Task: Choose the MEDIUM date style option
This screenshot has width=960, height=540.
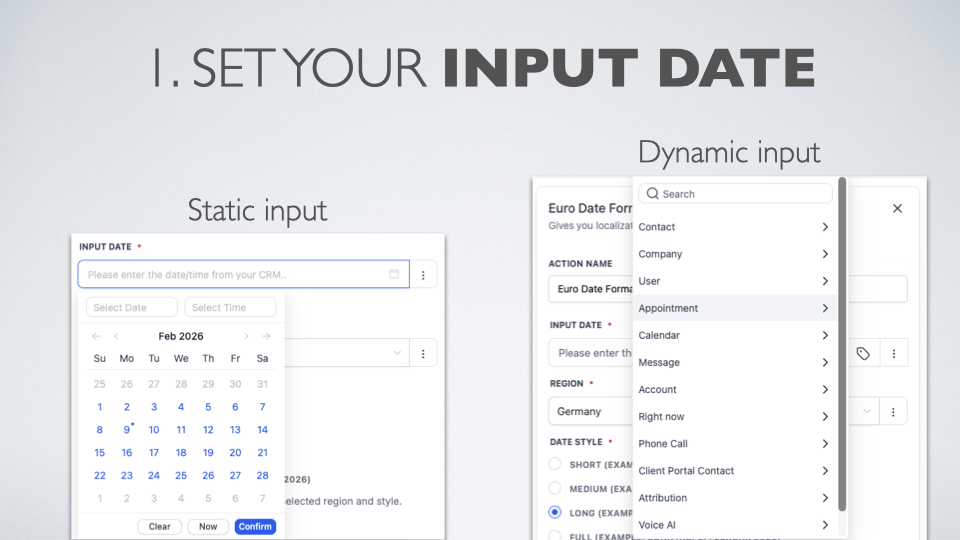Action: pos(555,488)
